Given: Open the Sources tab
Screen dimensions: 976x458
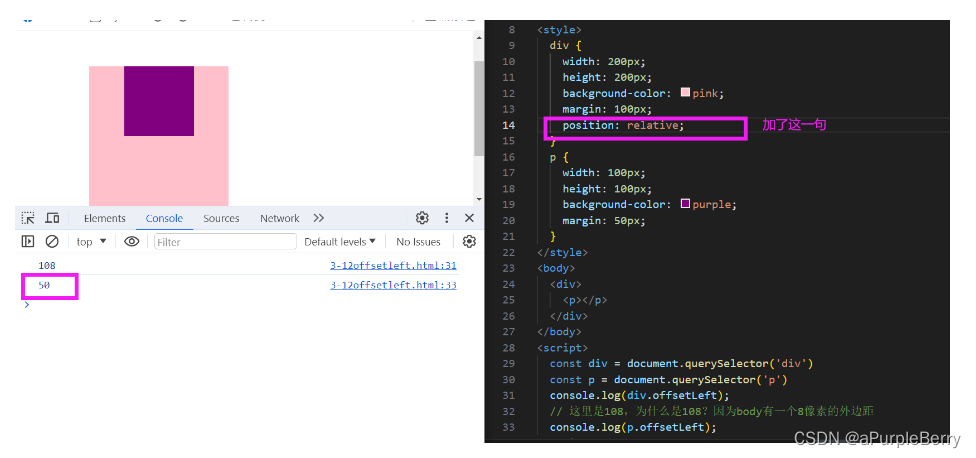Looking at the screenshot, I should (221, 218).
